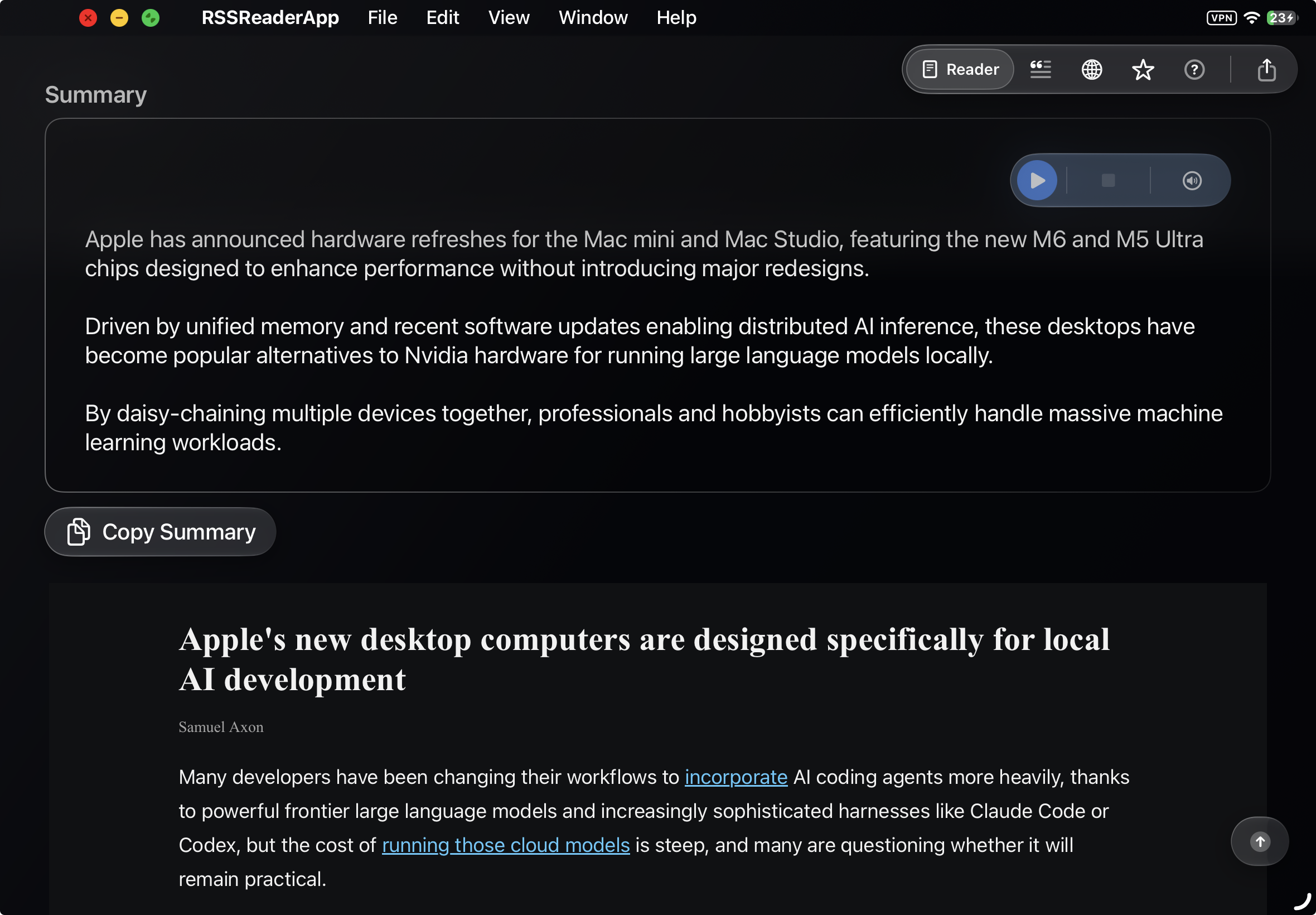Open the RSSReaderApp application menu
Image resolution: width=1316 pixels, height=915 pixels.
(270, 18)
